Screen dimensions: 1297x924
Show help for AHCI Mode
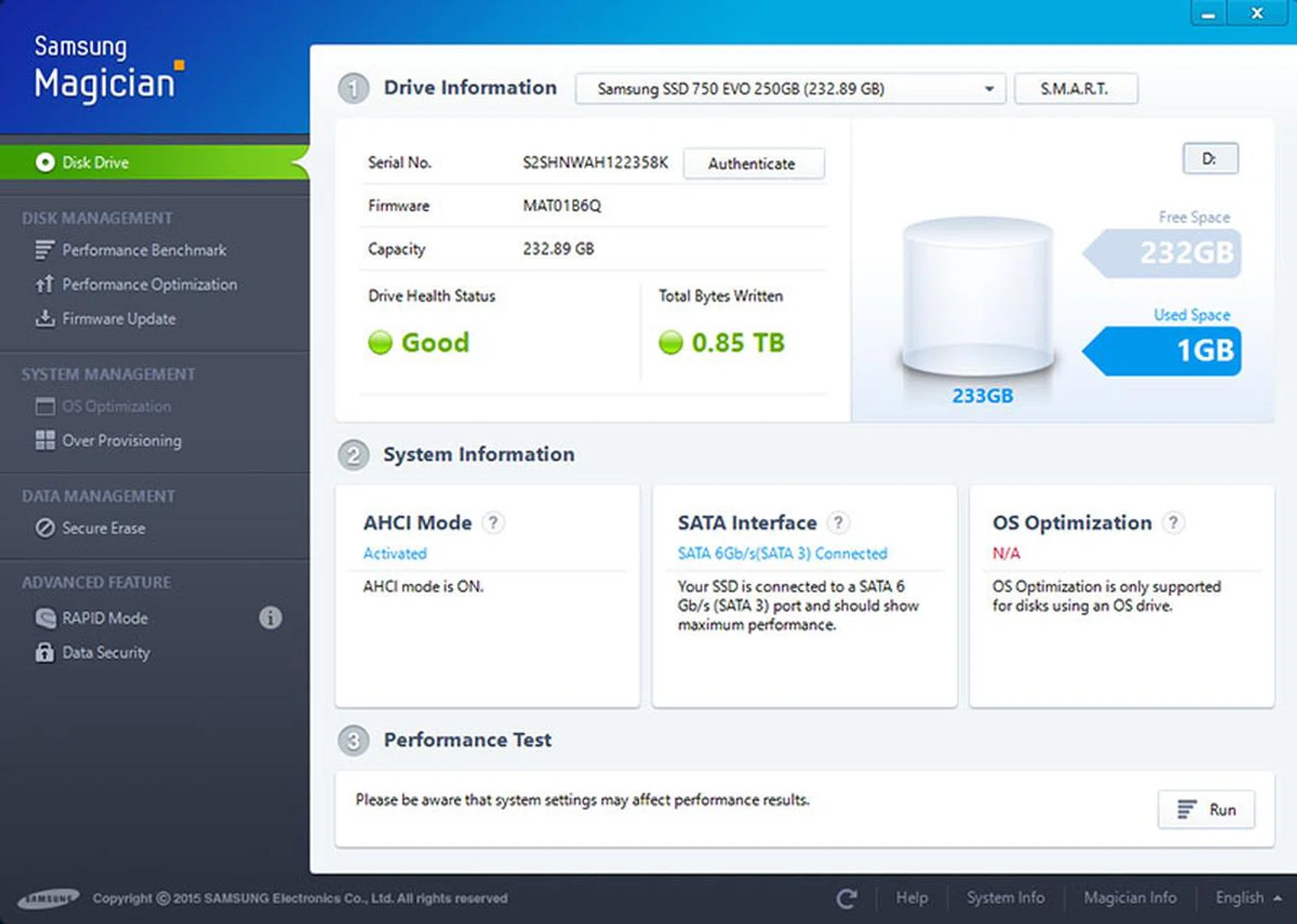[493, 523]
